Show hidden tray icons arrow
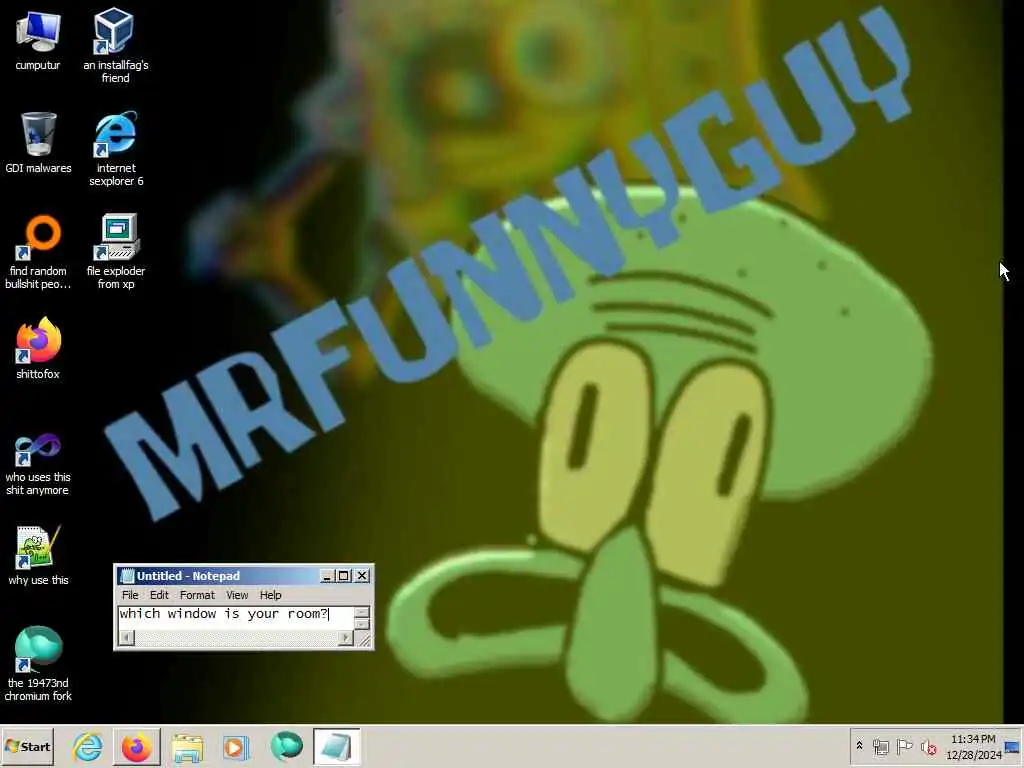Screen dimensions: 1024x768 859,746
